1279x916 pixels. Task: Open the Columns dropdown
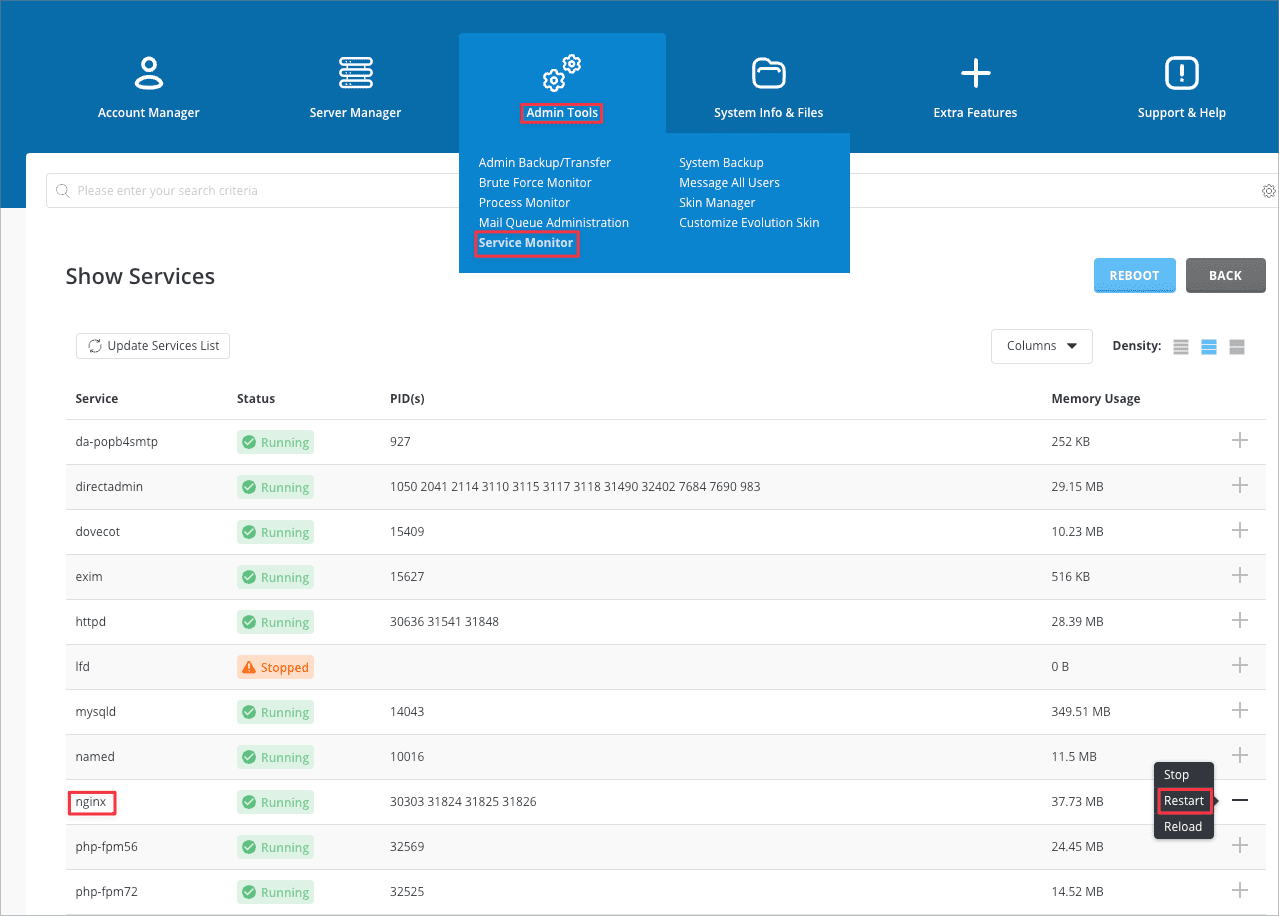click(1041, 346)
